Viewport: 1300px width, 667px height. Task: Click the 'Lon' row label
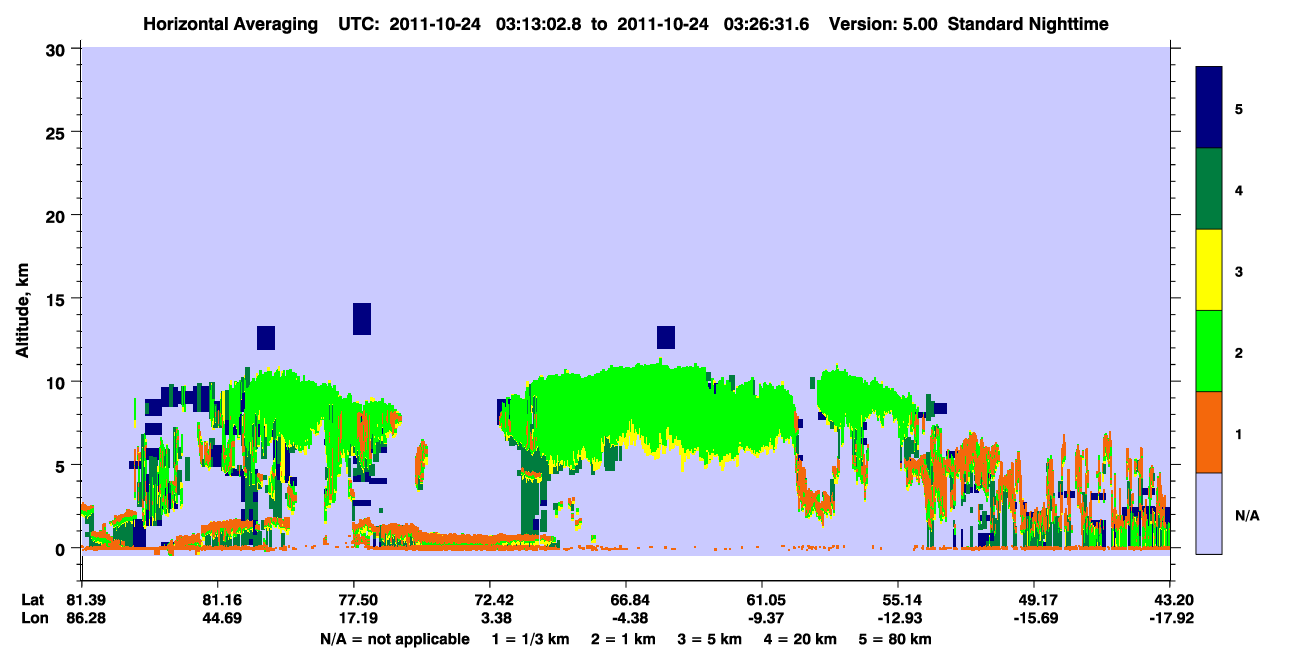(34, 618)
